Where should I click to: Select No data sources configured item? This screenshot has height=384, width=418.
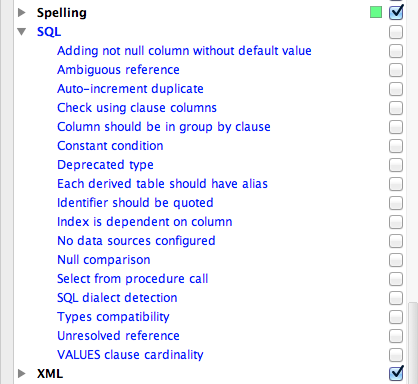pyautogui.click(x=136, y=241)
